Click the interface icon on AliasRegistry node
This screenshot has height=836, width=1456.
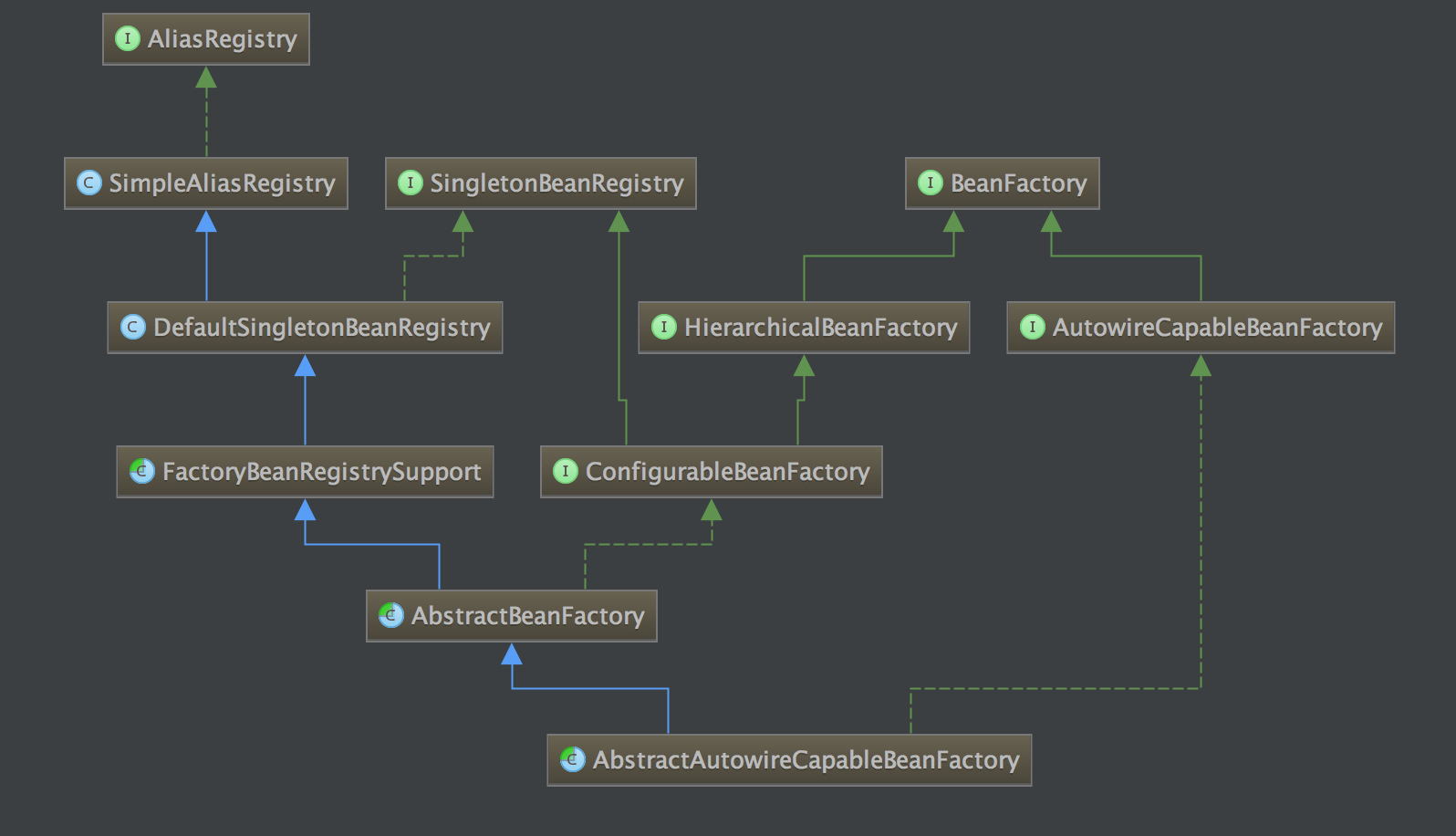click(127, 38)
